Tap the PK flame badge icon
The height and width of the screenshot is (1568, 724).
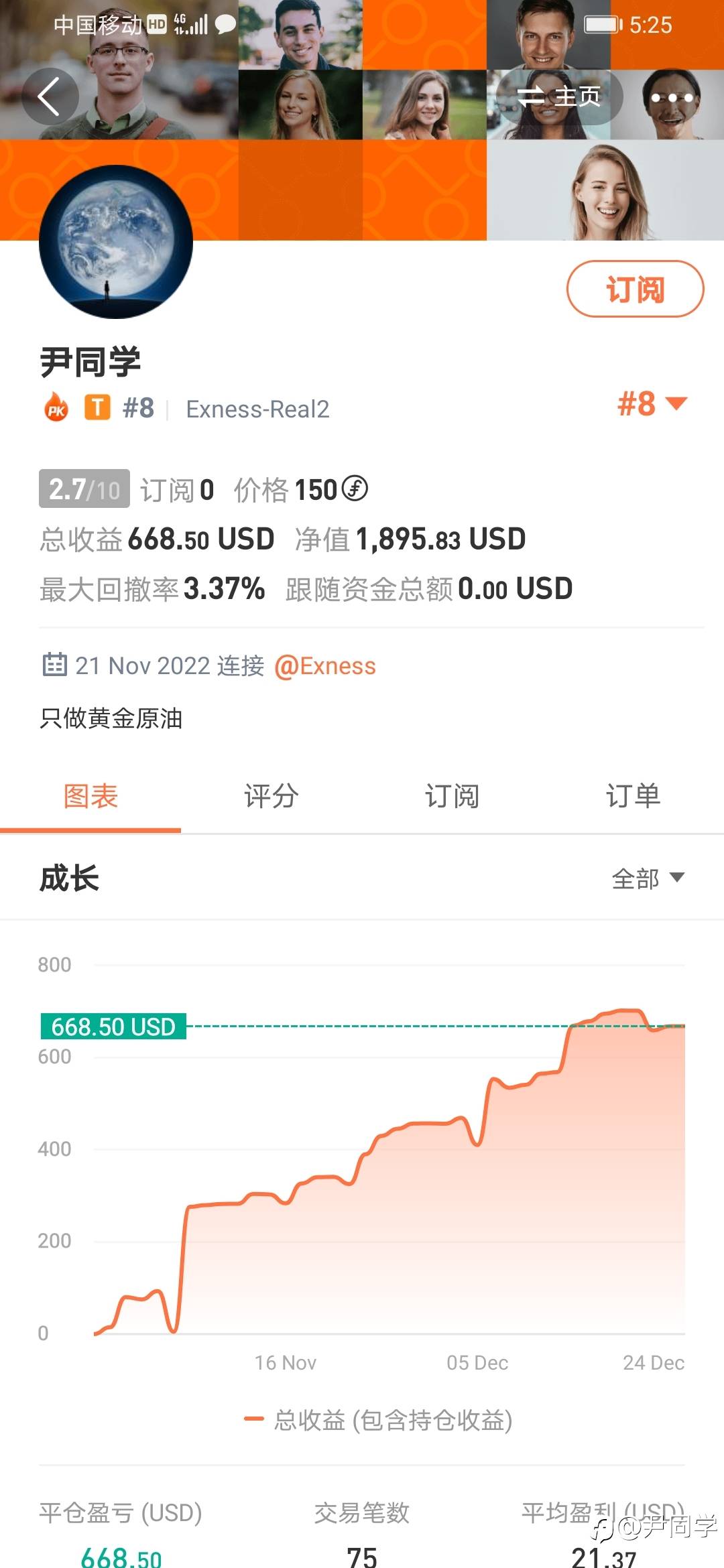click(56, 407)
